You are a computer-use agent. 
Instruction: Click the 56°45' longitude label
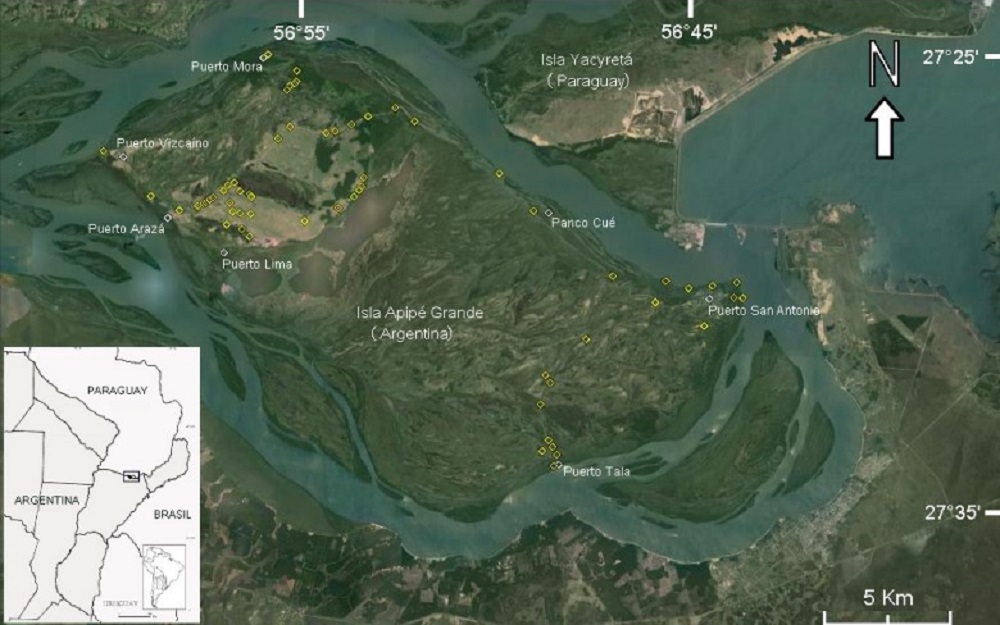(689, 32)
